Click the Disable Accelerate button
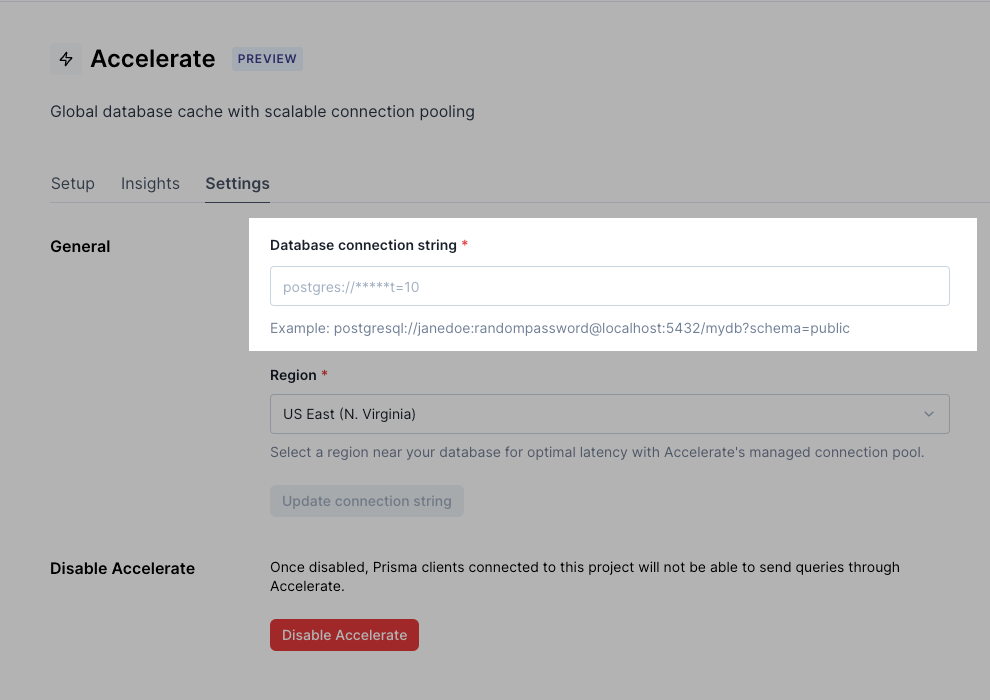990x700 pixels. [x=344, y=634]
